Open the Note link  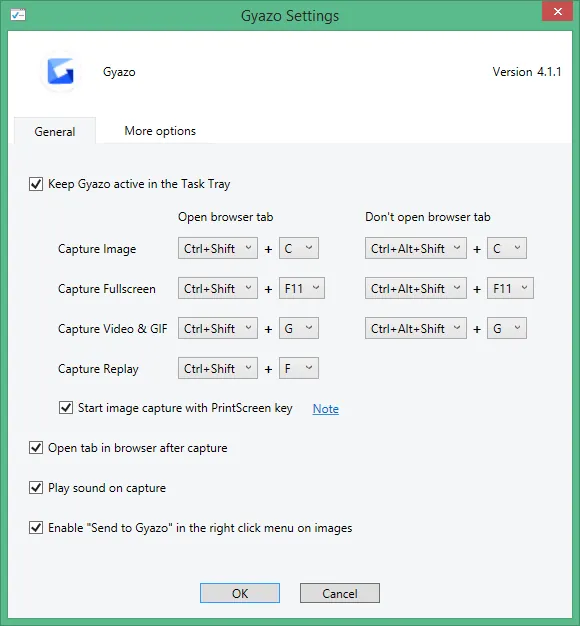pyautogui.click(x=326, y=408)
